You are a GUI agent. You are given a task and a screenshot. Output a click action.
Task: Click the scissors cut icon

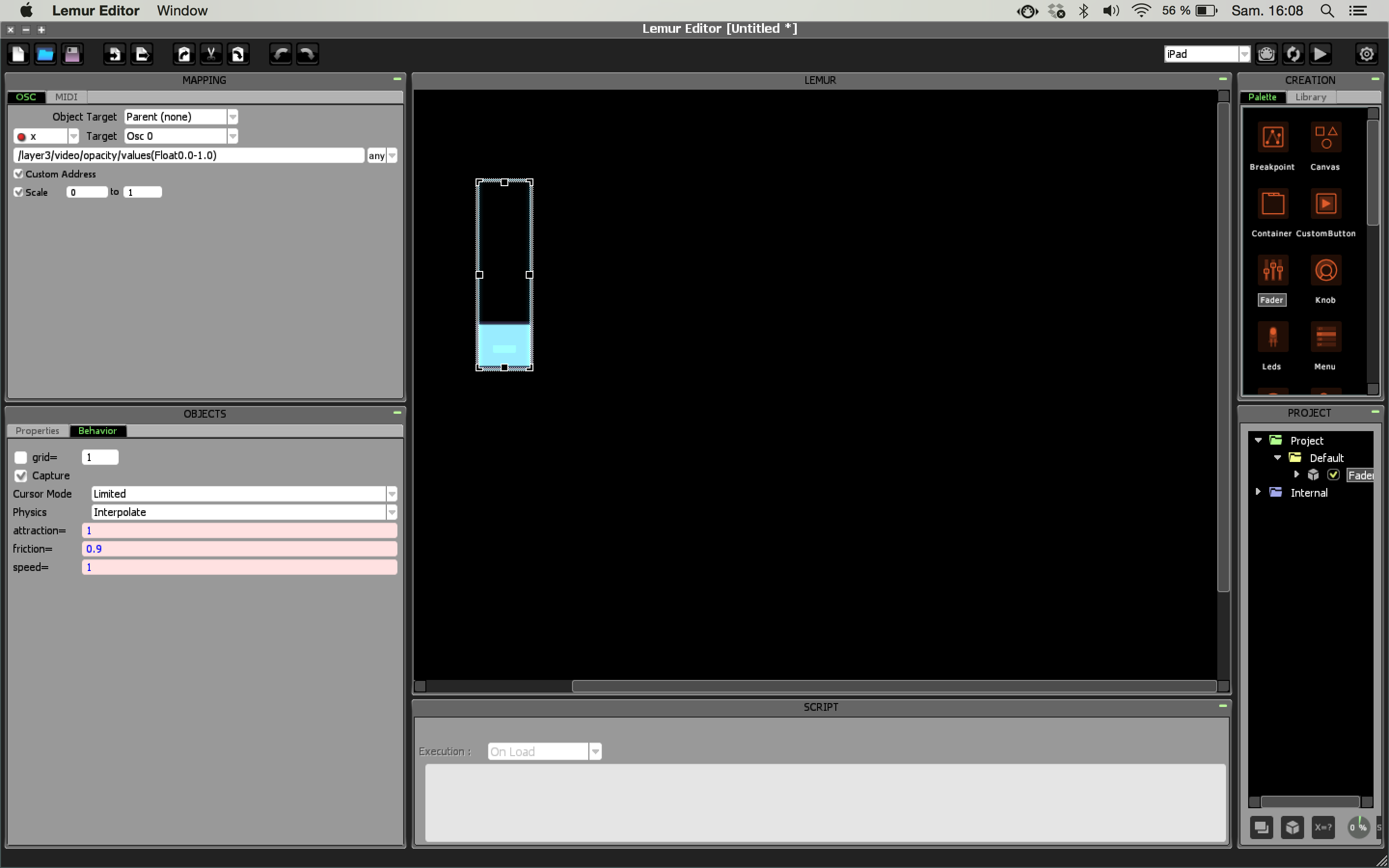(x=211, y=54)
